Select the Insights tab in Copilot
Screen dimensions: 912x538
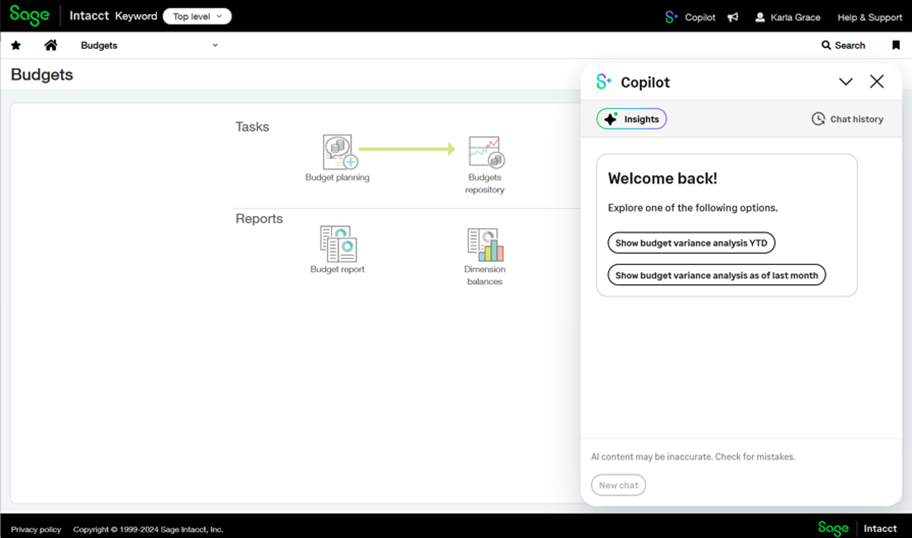631,119
